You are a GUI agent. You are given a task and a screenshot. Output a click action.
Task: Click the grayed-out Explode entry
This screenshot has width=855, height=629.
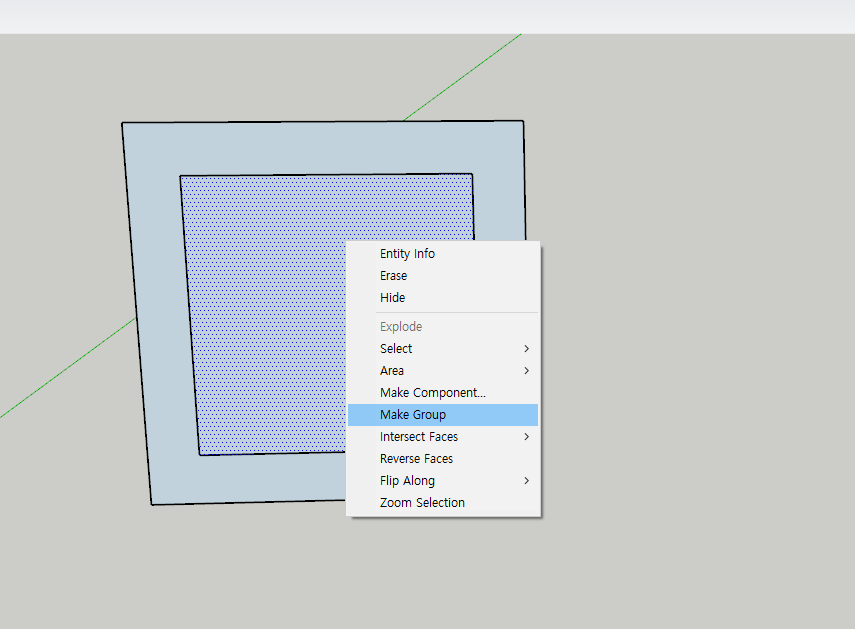pyautogui.click(x=443, y=326)
